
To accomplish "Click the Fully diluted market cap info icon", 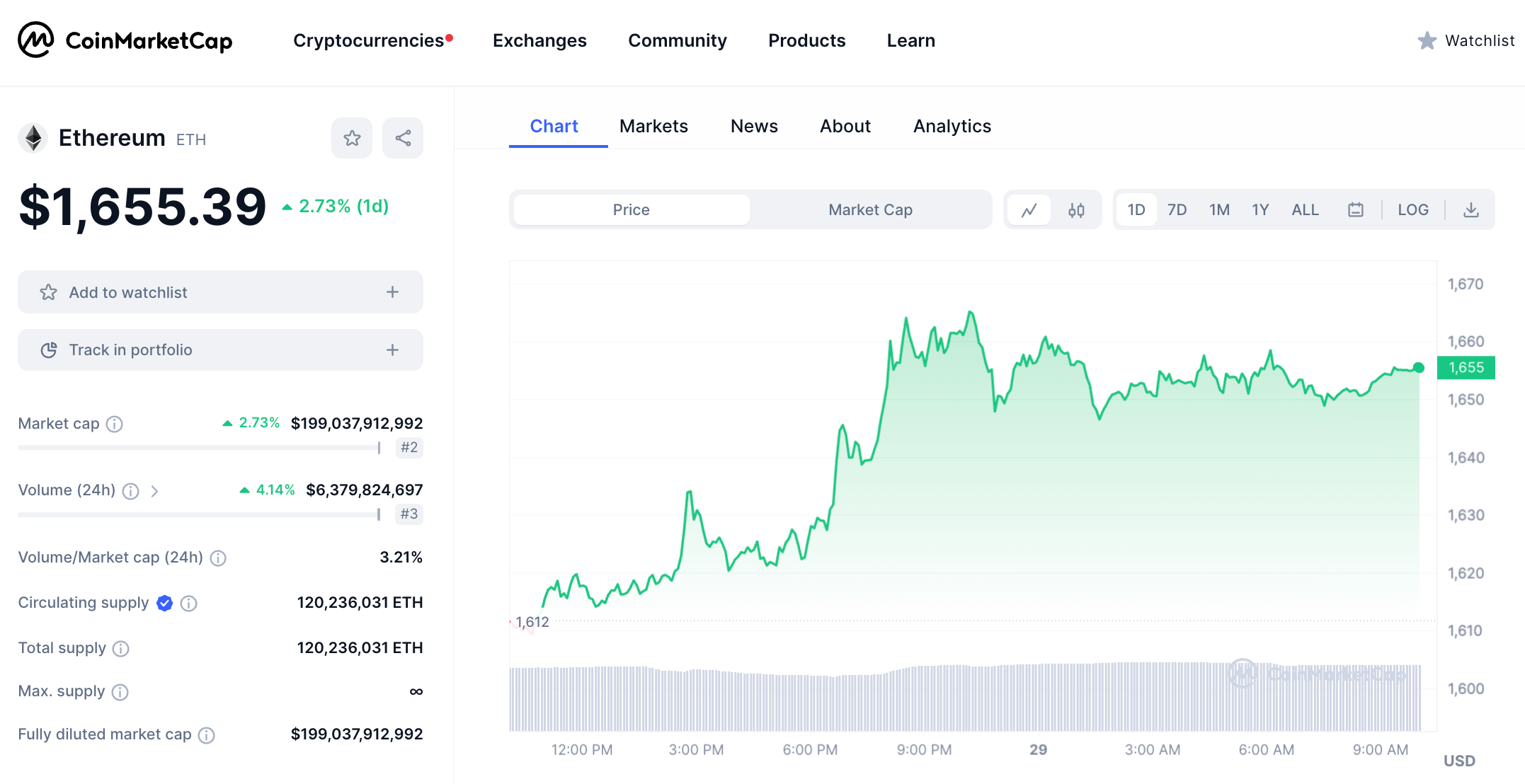I will [x=206, y=736].
